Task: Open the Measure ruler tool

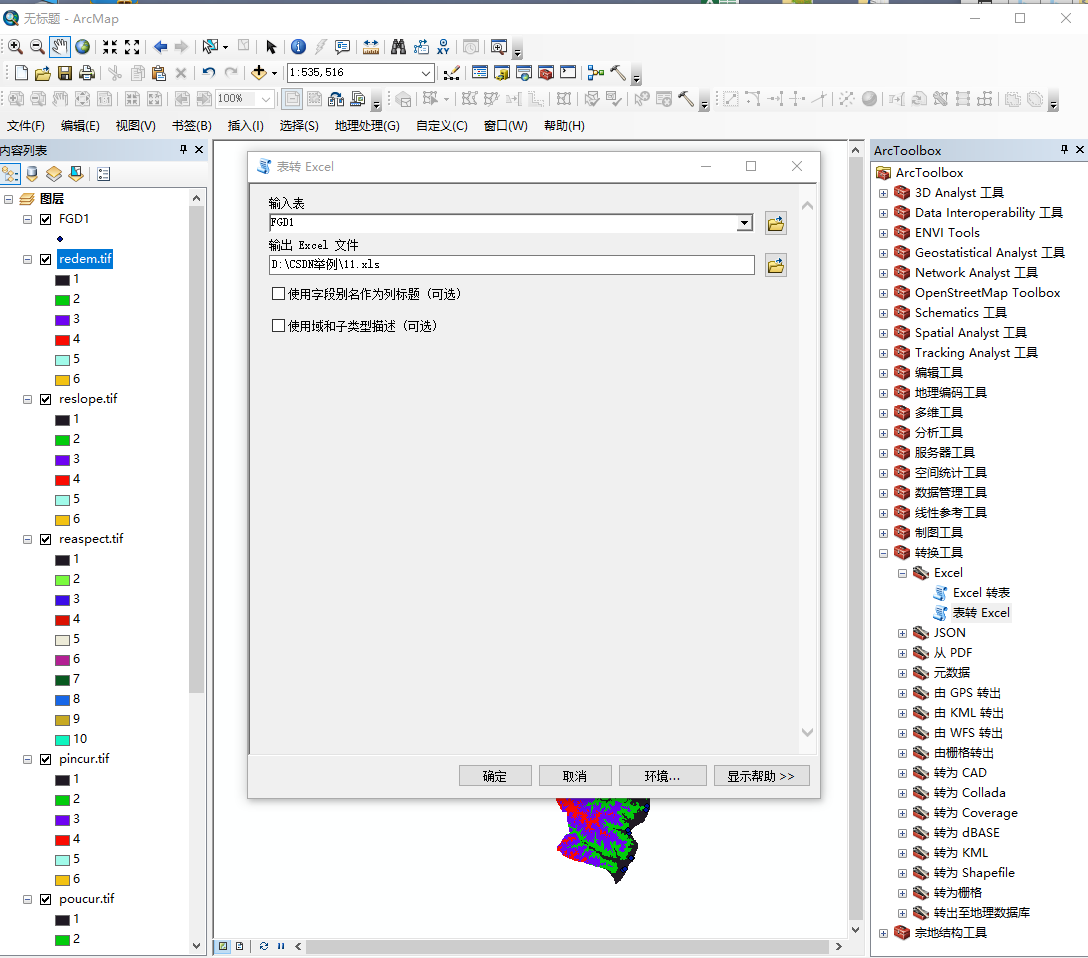Action: pos(371,46)
